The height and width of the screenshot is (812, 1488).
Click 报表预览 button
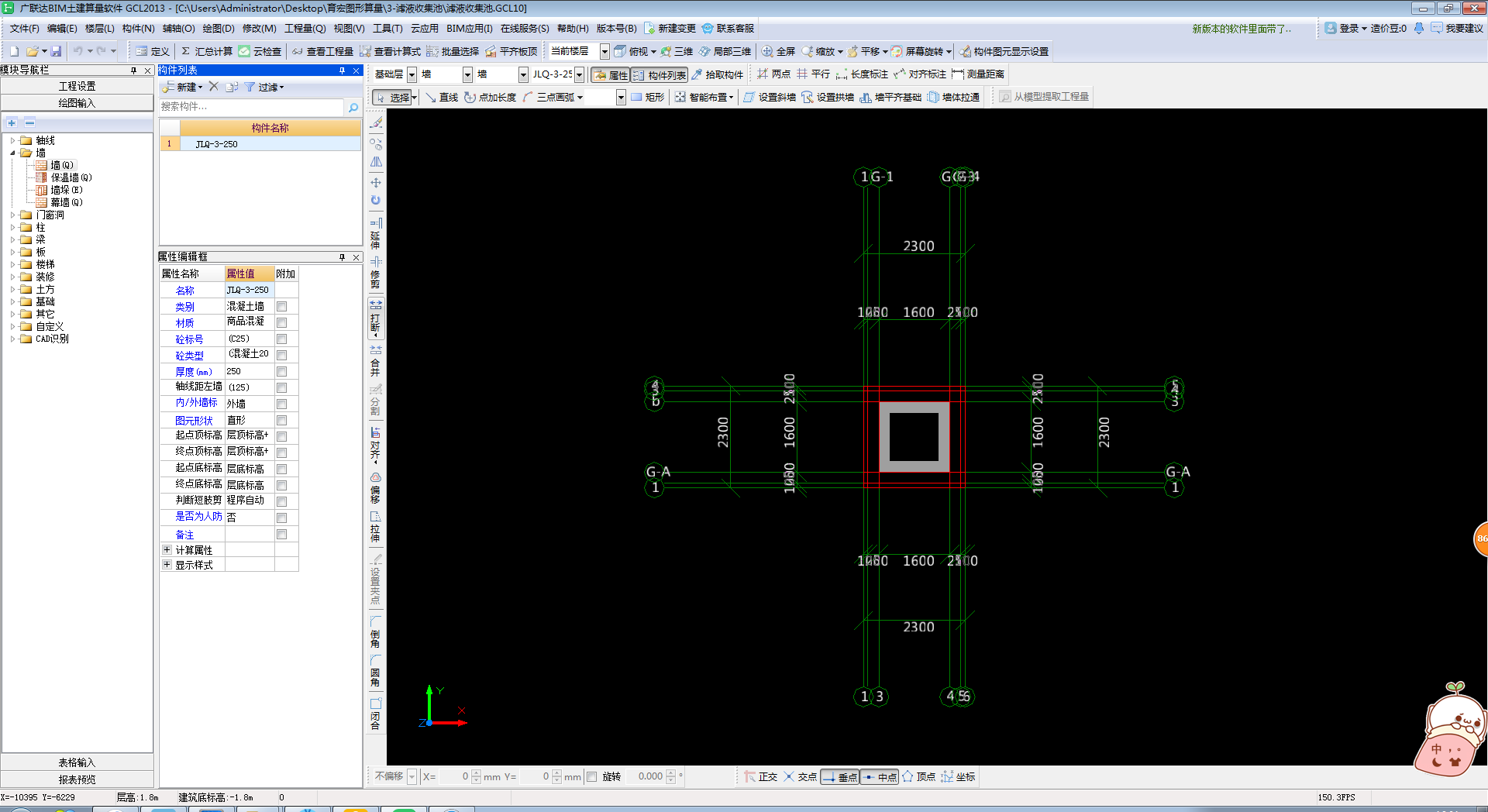77,779
